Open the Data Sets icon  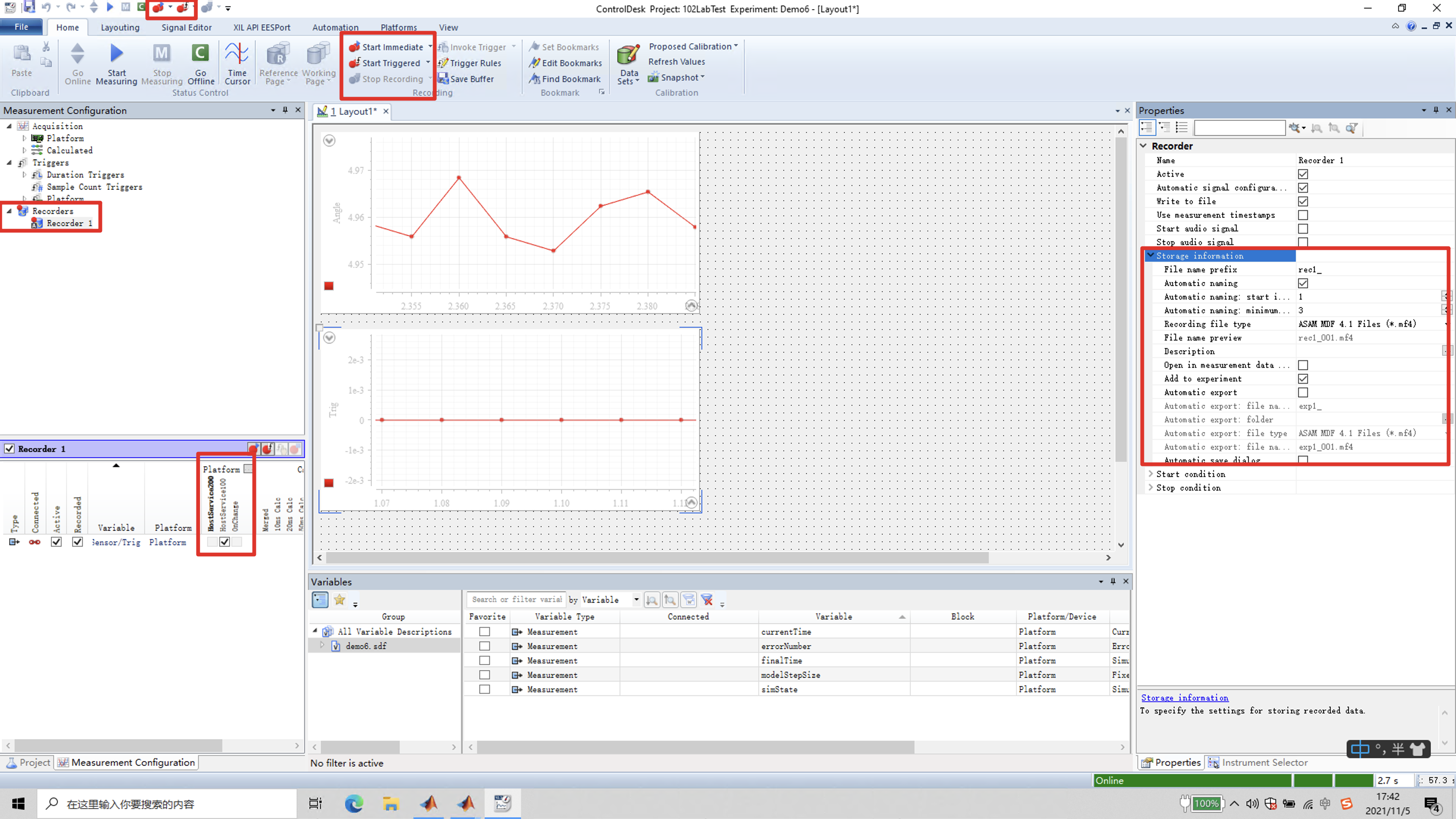pos(628,55)
